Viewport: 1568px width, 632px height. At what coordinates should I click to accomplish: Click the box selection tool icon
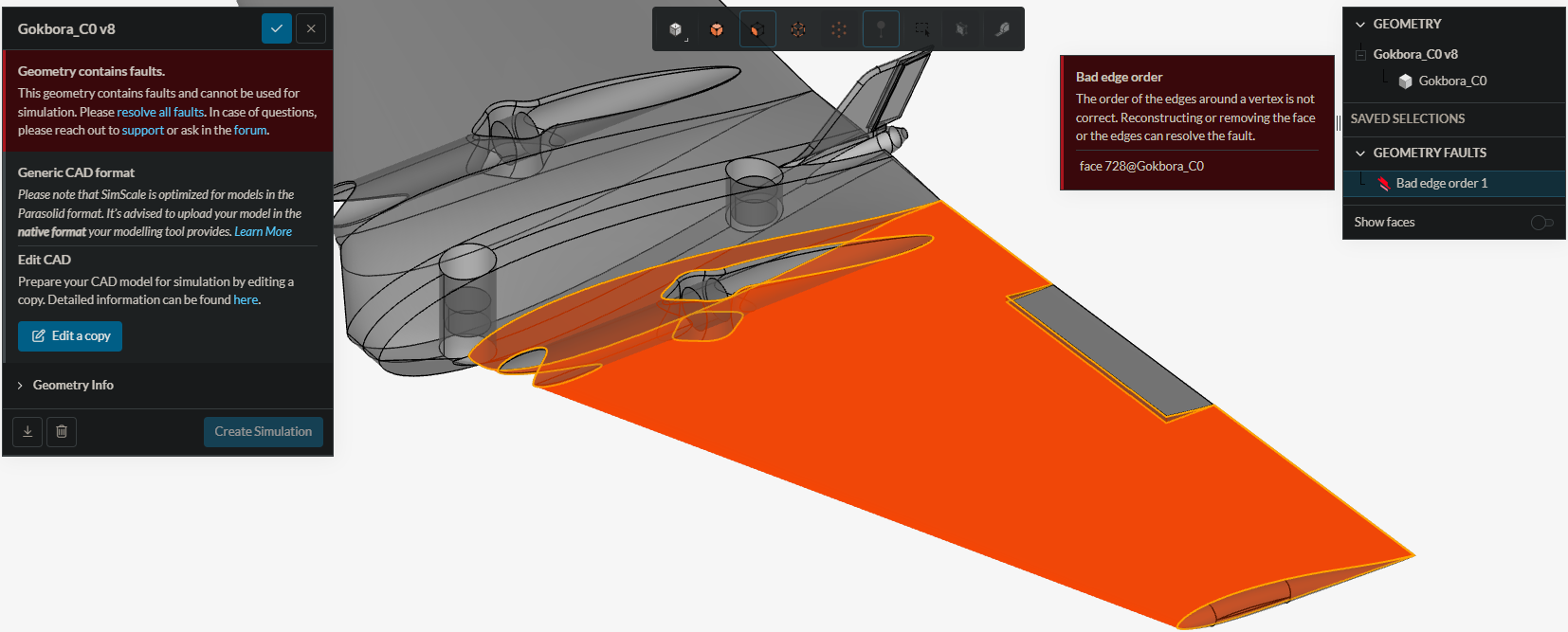pyautogui.click(x=921, y=29)
